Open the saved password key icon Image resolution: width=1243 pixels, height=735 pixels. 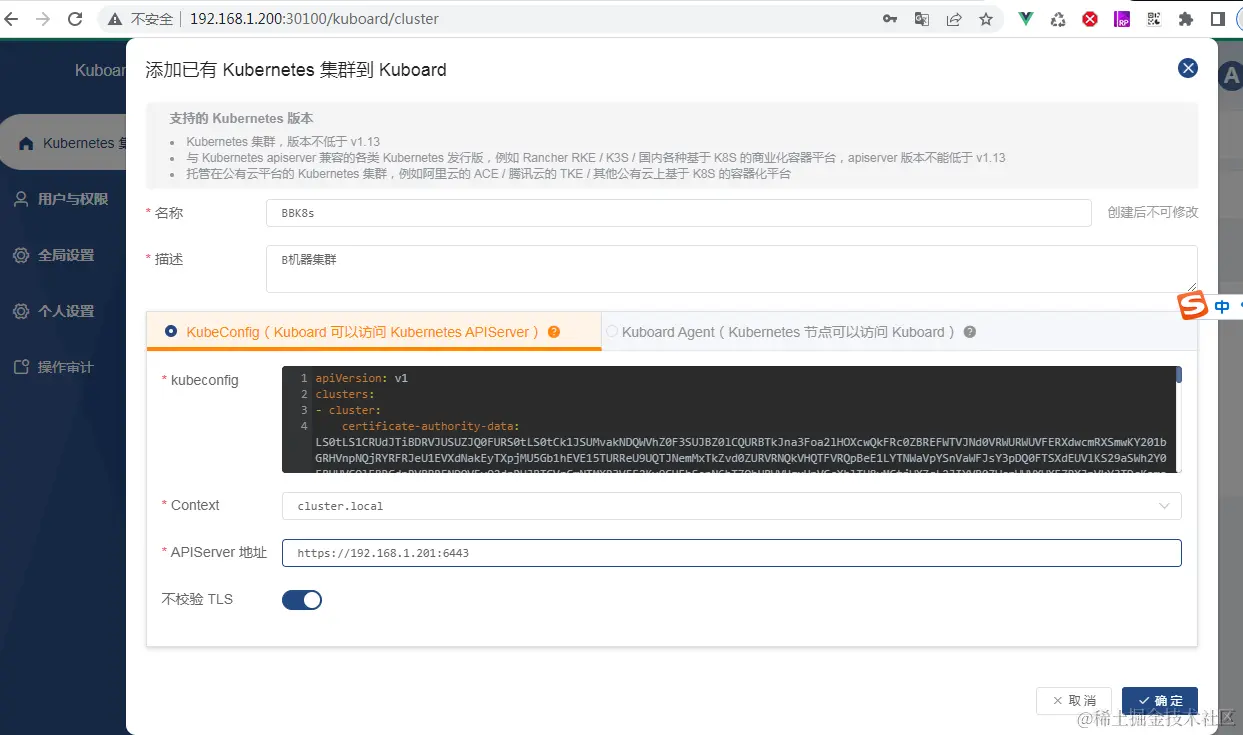coord(890,19)
